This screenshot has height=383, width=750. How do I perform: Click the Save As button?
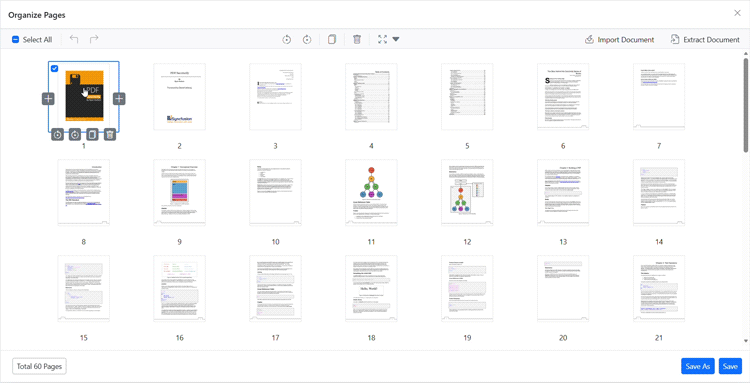click(x=698, y=366)
